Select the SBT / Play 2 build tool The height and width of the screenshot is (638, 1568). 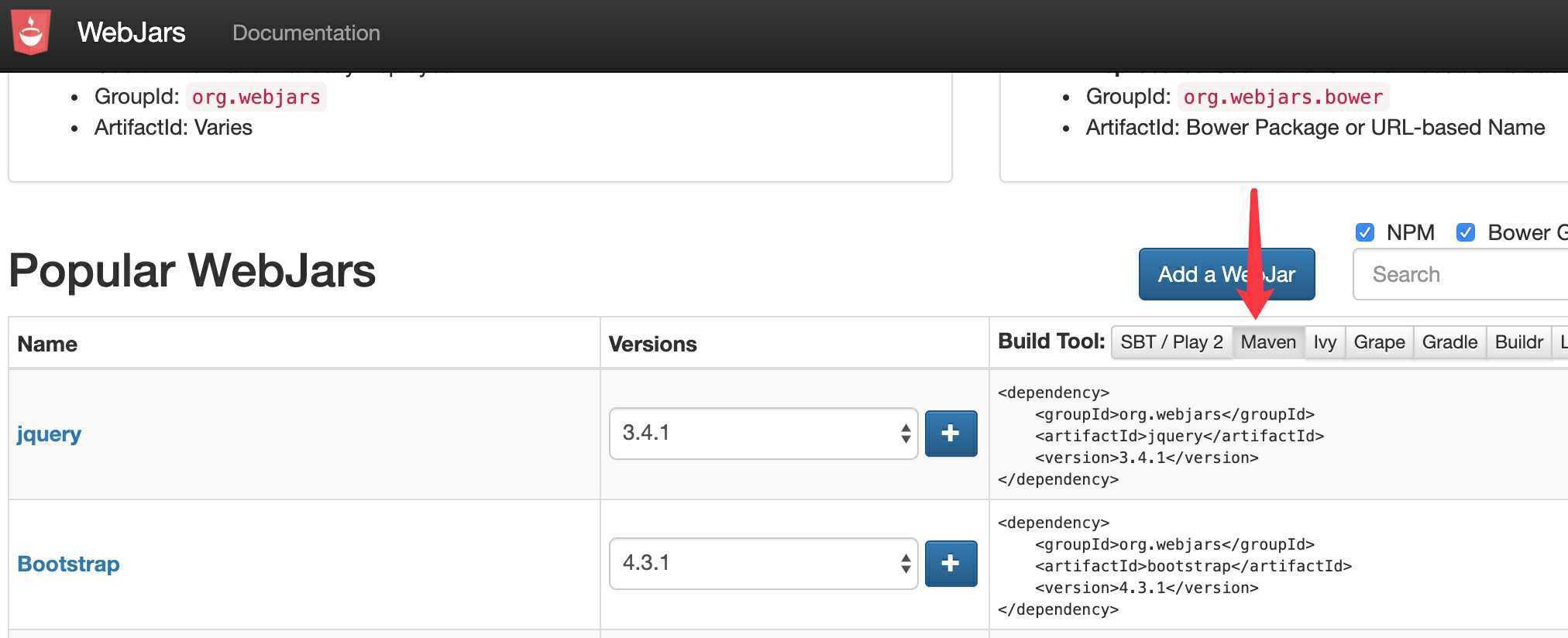1171,342
